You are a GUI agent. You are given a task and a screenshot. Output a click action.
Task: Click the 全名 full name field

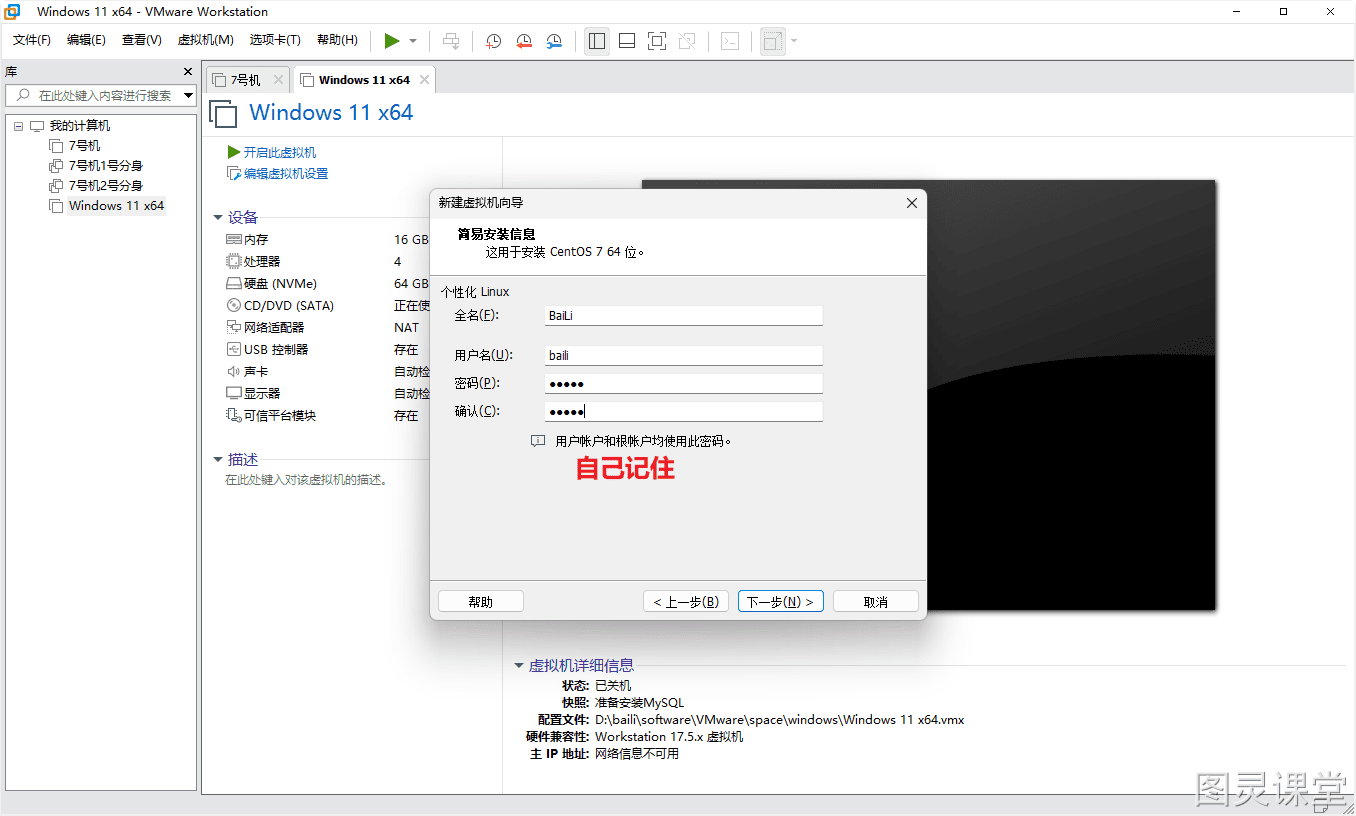[x=684, y=315]
